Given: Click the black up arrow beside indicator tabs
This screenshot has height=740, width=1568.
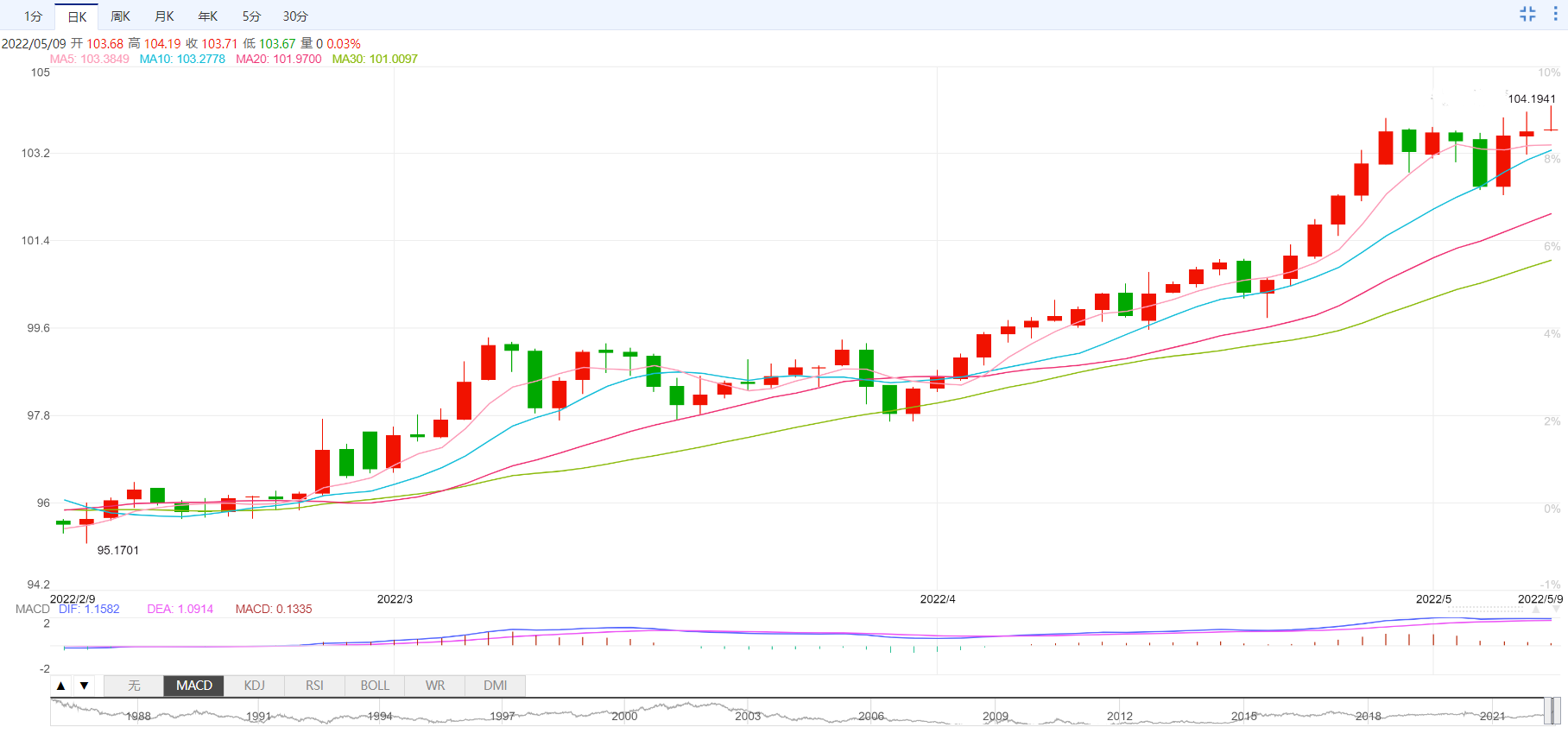Looking at the screenshot, I should [x=61, y=686].
